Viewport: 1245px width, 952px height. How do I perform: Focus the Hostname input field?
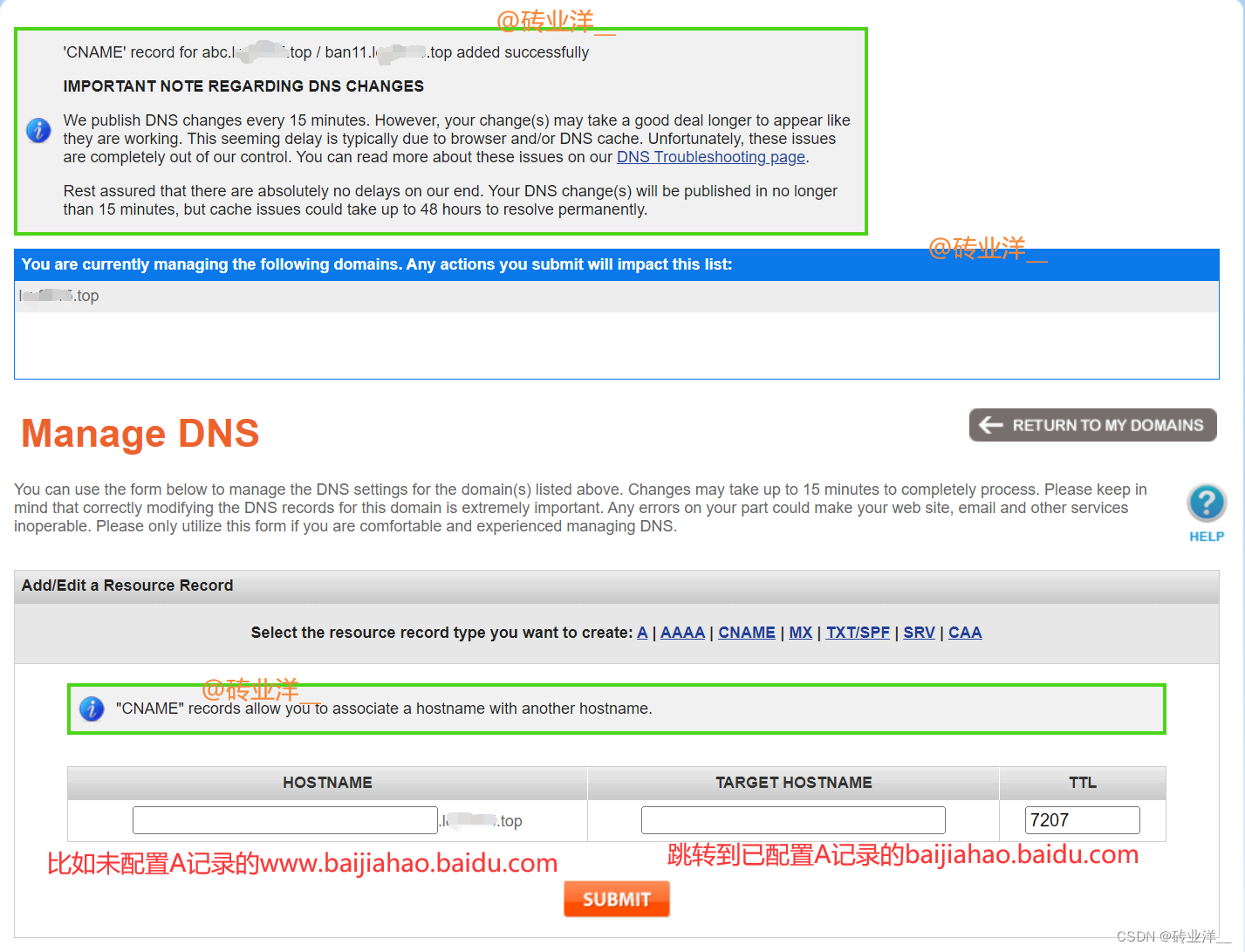click(x=285, y=820)
